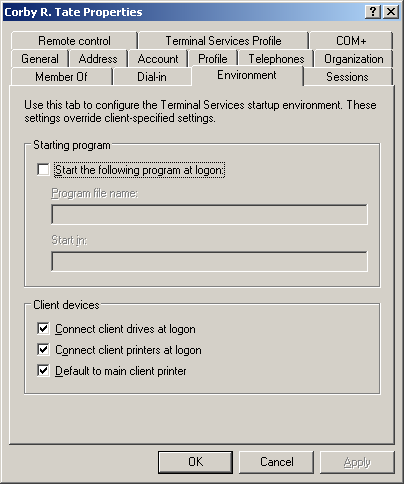Click the Program file name field
Image resolution: width=404 pixels, height=484 pixels.
pos(210,214)
